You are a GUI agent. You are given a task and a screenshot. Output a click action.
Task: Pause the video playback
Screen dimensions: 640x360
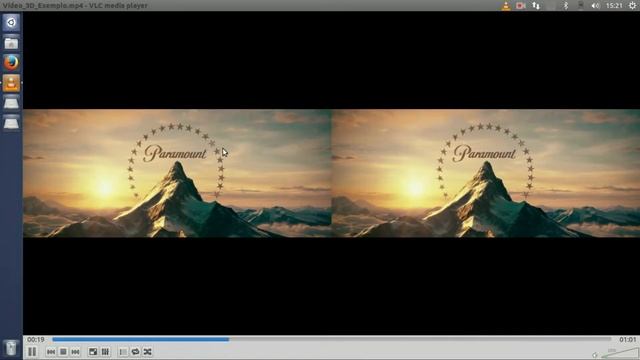(32, 351)
